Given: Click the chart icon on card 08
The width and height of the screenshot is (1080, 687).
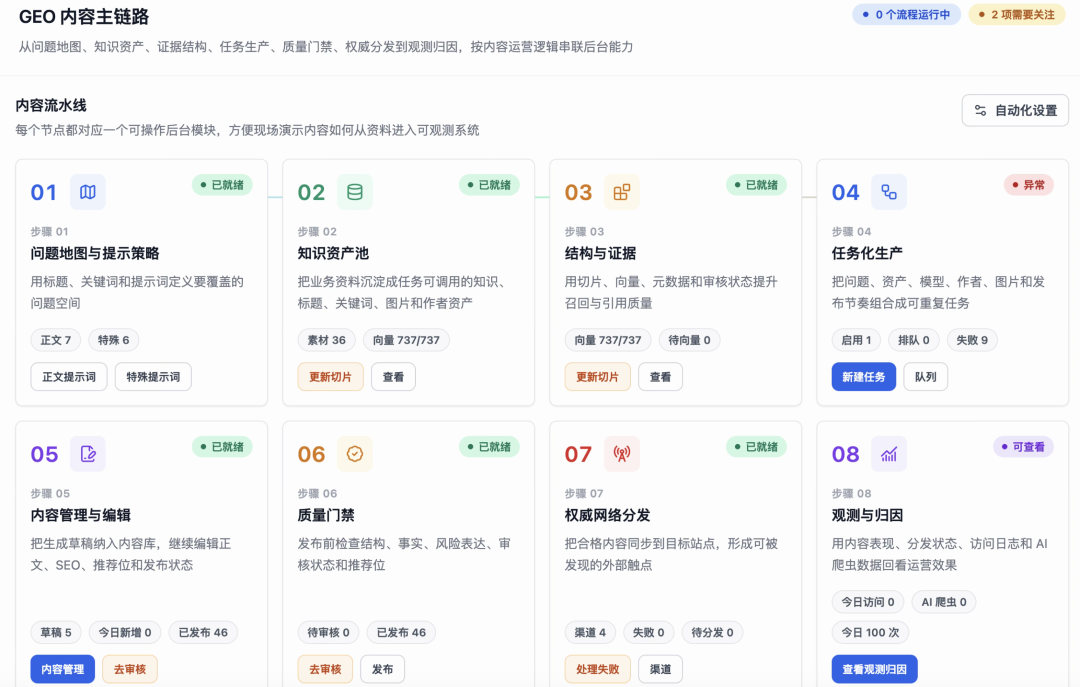Looking at the screenshot, I should 889,454.
